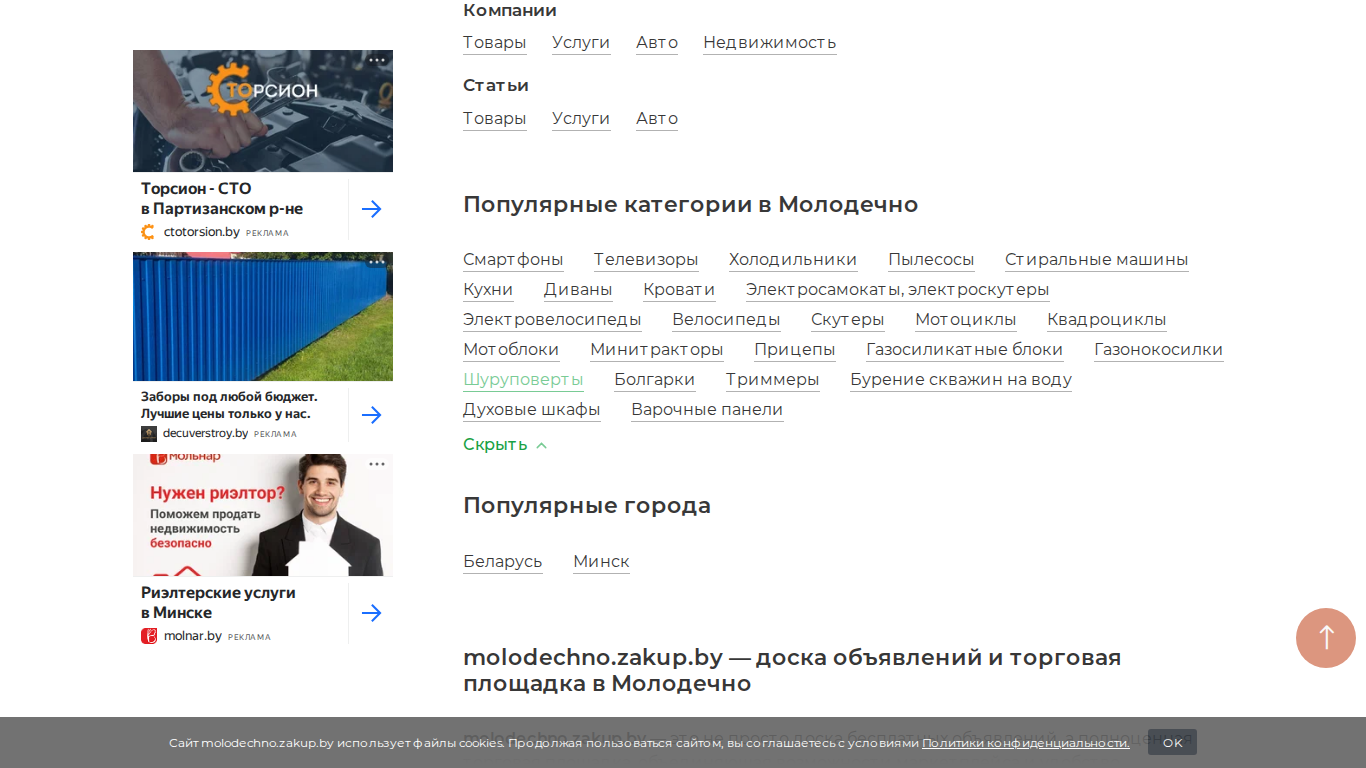Accept cookies with OK button

[1172, 742]
